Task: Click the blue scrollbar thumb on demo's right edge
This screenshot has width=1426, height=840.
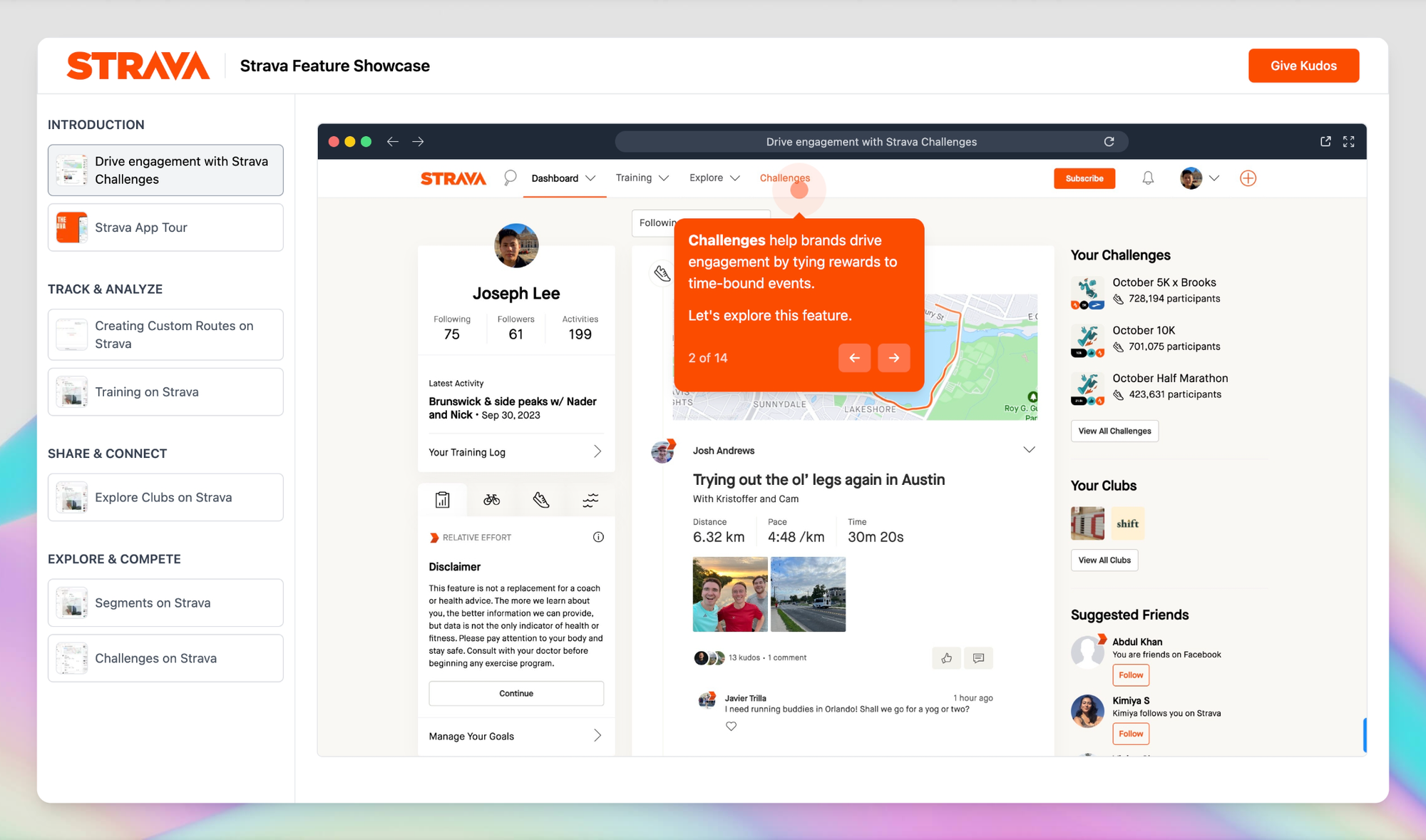Action: point(1365,735)
